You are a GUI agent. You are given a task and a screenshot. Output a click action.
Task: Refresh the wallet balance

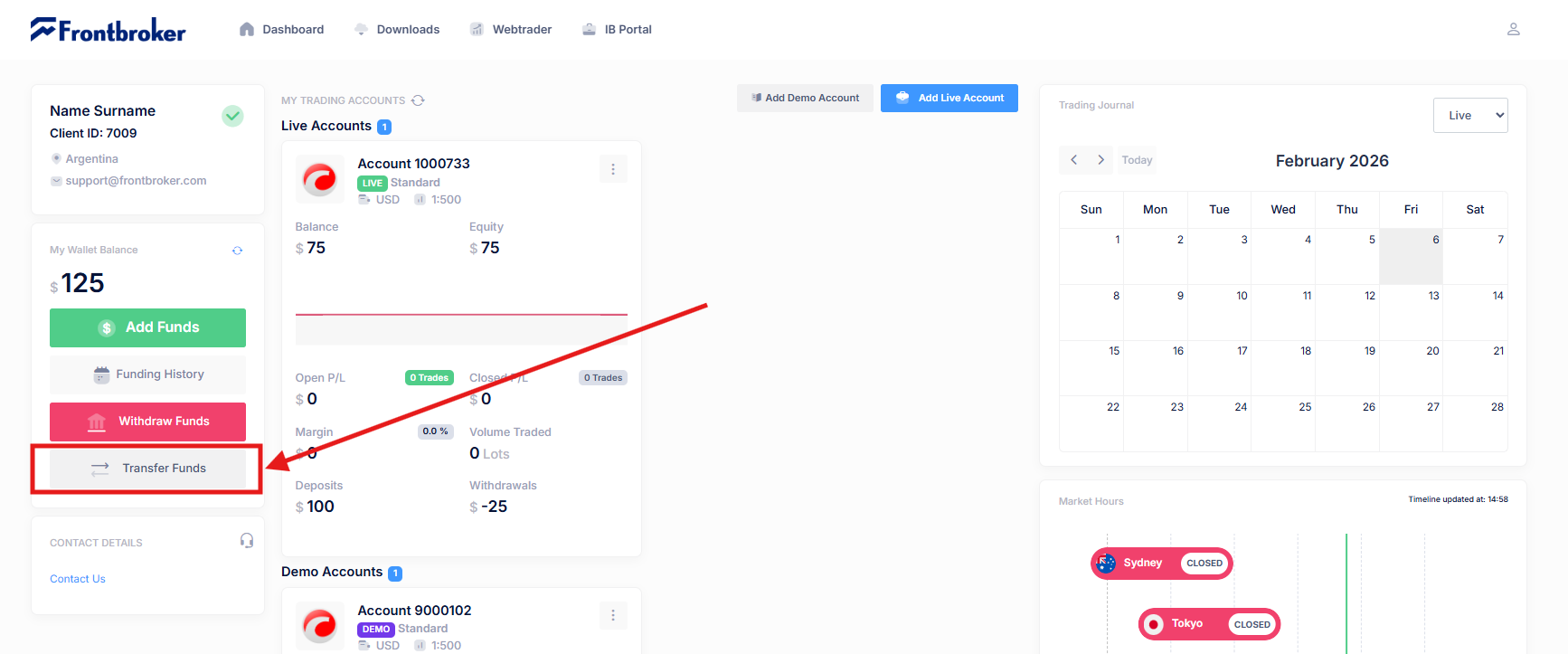tap(237, 251)
